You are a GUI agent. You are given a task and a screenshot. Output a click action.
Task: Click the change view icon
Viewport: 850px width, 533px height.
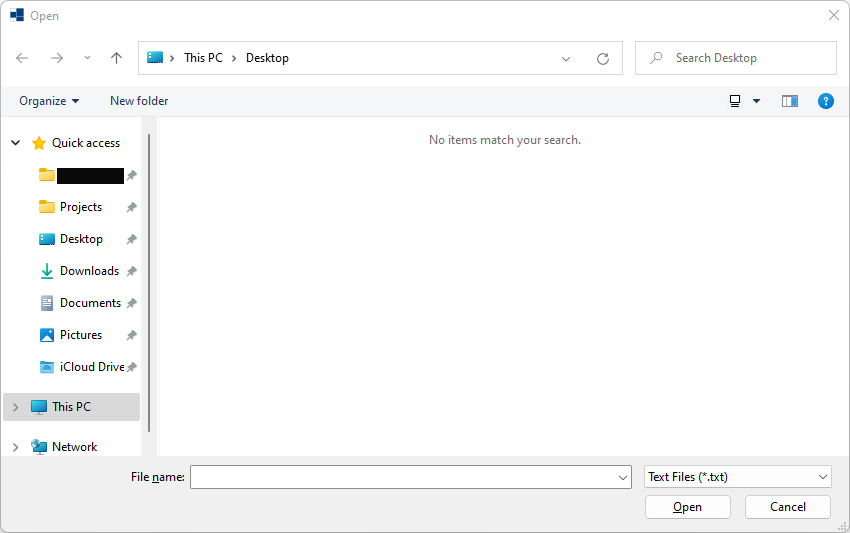coord(735,101)
